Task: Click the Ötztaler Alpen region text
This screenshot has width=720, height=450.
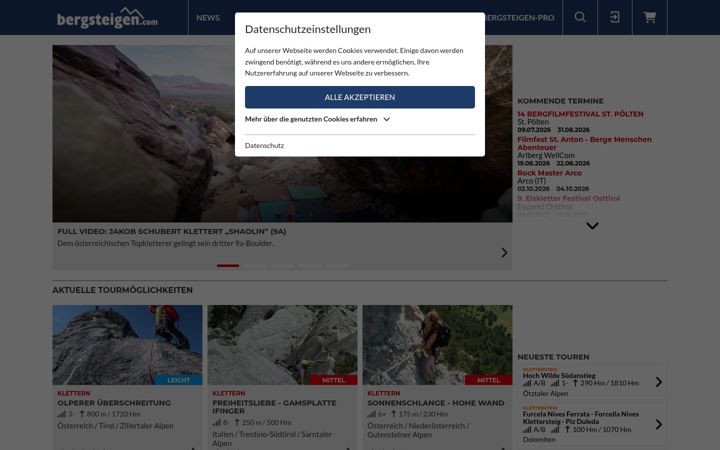Action: pos(545,394)
